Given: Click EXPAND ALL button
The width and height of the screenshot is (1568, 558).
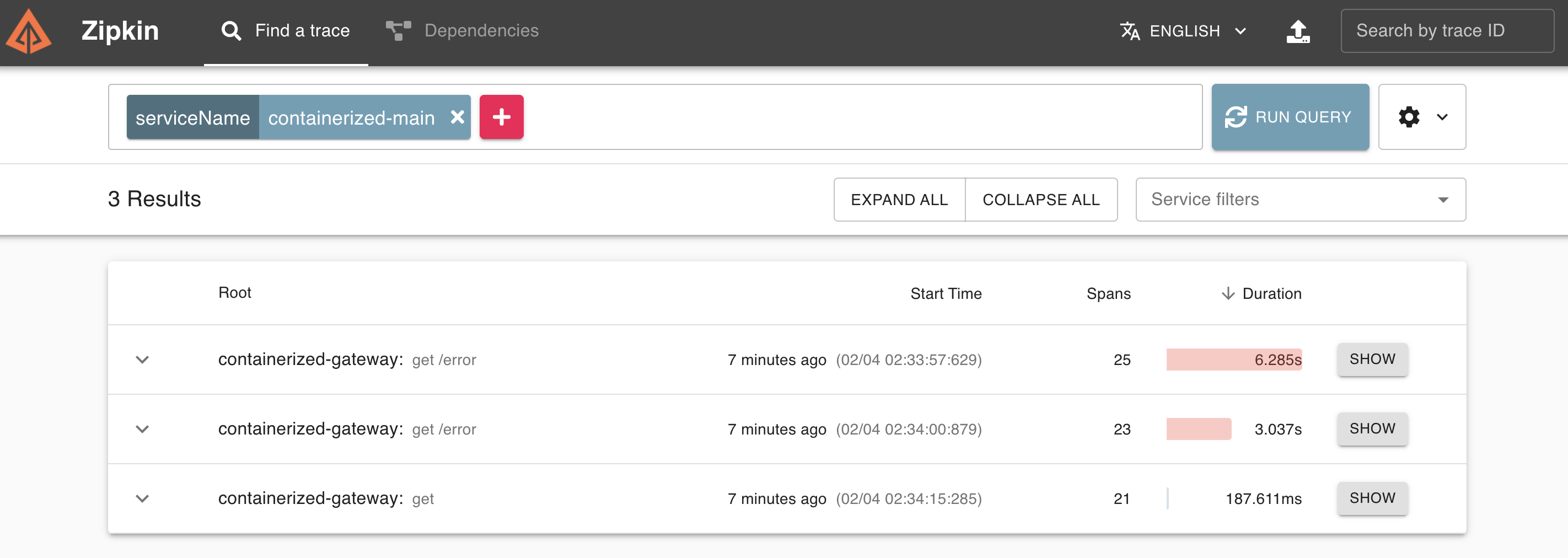Looking at the screenshot, I should tap(899, 200).
